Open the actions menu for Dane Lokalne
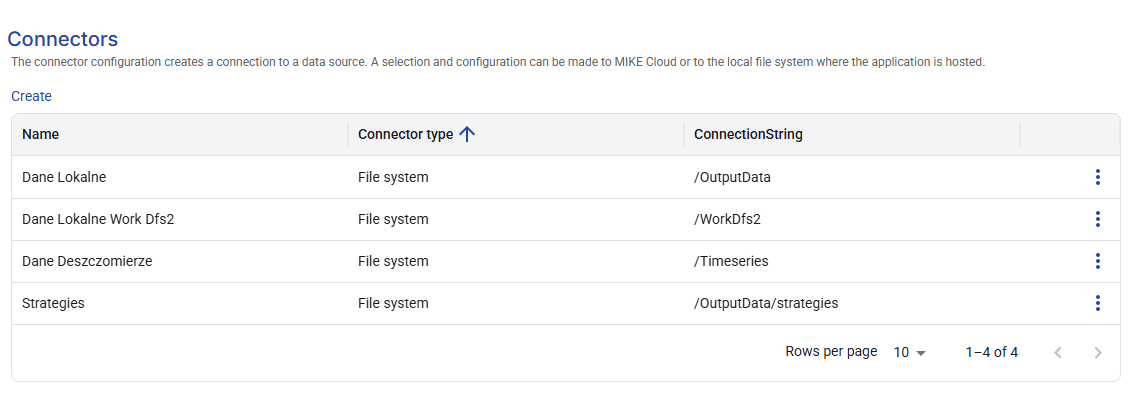Image resolution: width=1132 pixels, height=406 pixels. [x=1097, y=177]
